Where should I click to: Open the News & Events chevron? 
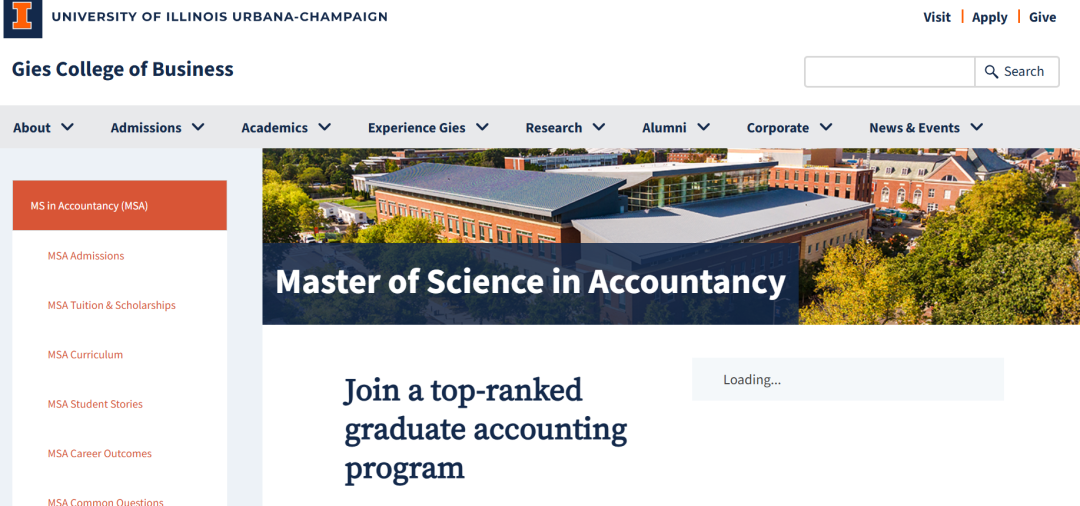click(977, 127)
